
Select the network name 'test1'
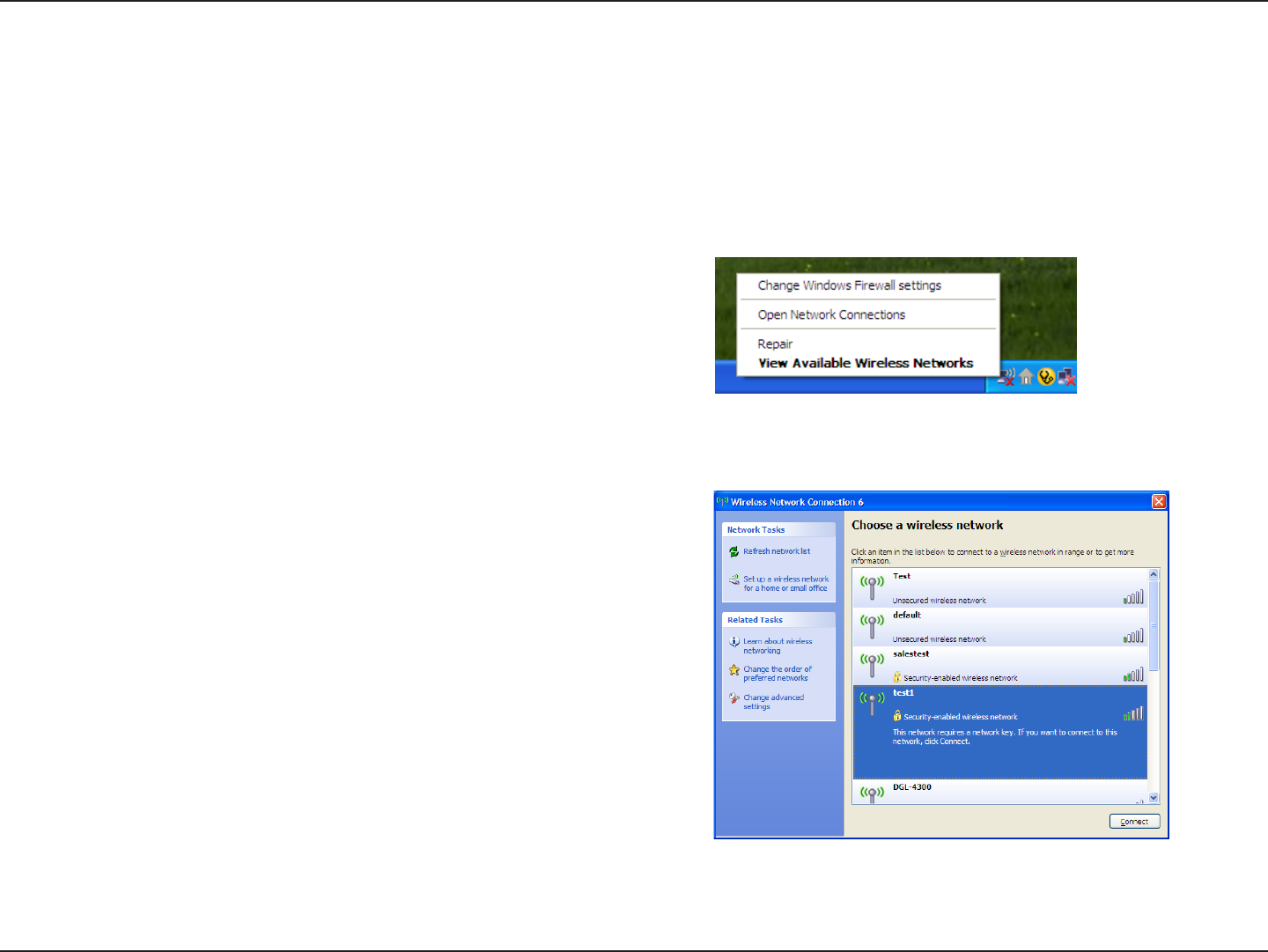pyautogui.click(x=903, y=692)
